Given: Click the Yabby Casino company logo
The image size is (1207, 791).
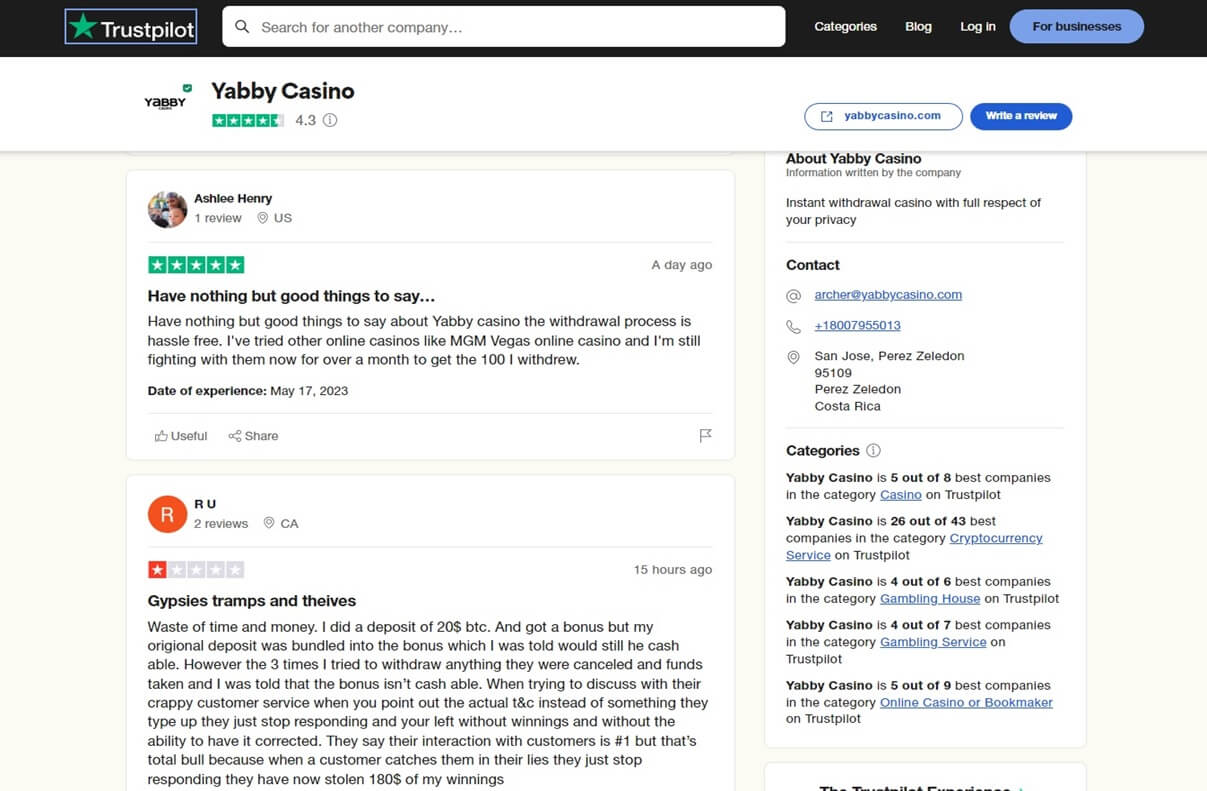Looking at the screenshot, I should point(168,100).
